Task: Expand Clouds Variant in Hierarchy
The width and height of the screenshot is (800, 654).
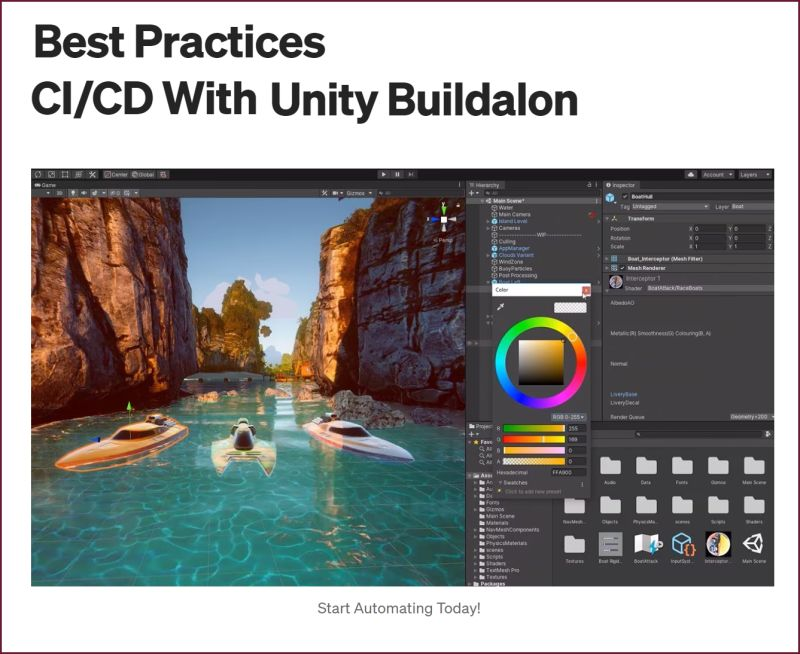Action: click(488, 255)
